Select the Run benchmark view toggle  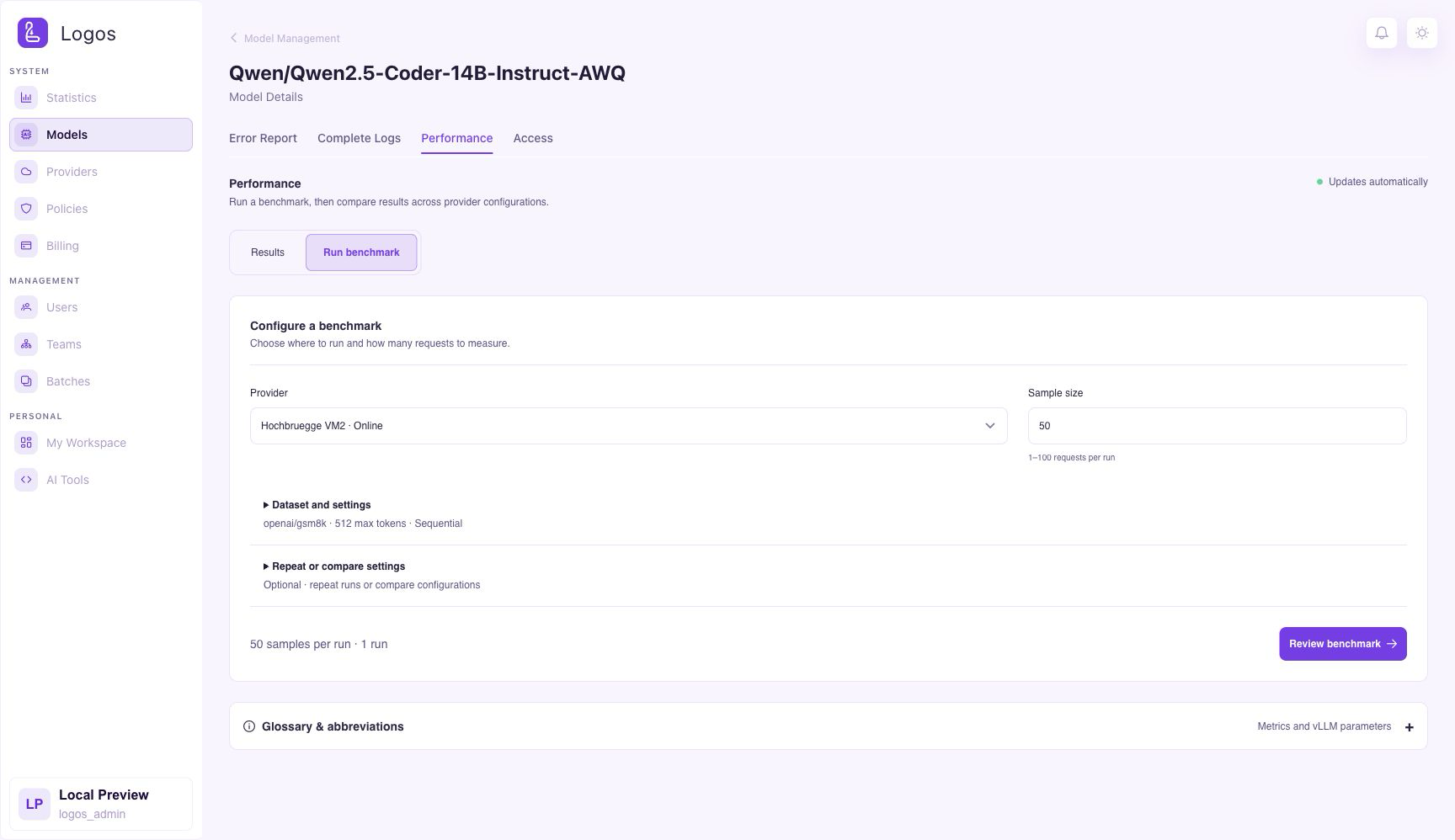click(361, 253)
